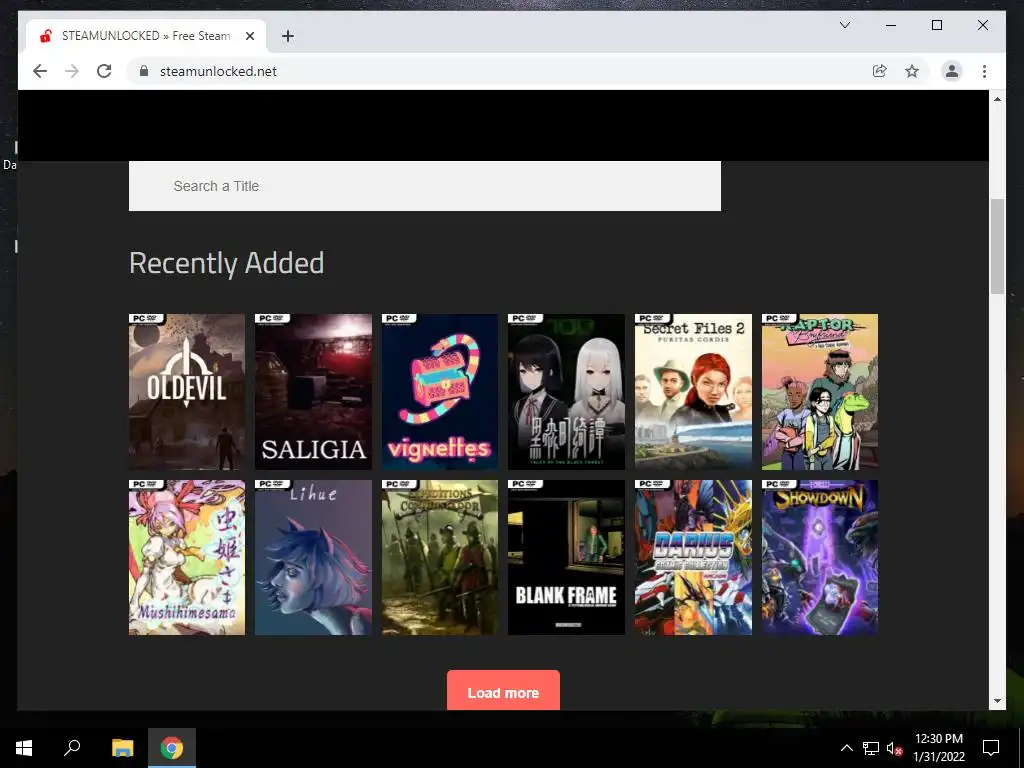Screen dimensions: 1024x768
Task: Click the scrollbar down arrow
Action: (997, 701)
